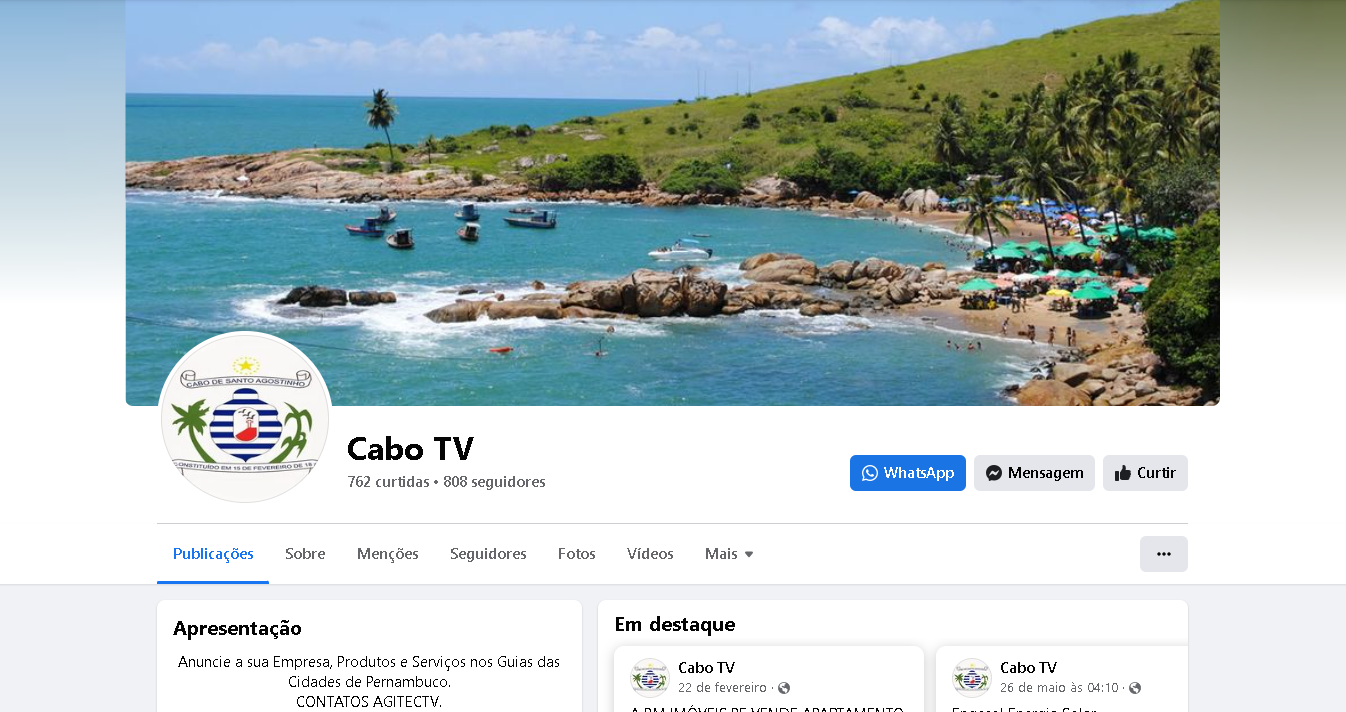This screenshot has height=712, width=1346.
Task: Click the globe privacy icon on 26 de maio post
Action: point(1135,688)
